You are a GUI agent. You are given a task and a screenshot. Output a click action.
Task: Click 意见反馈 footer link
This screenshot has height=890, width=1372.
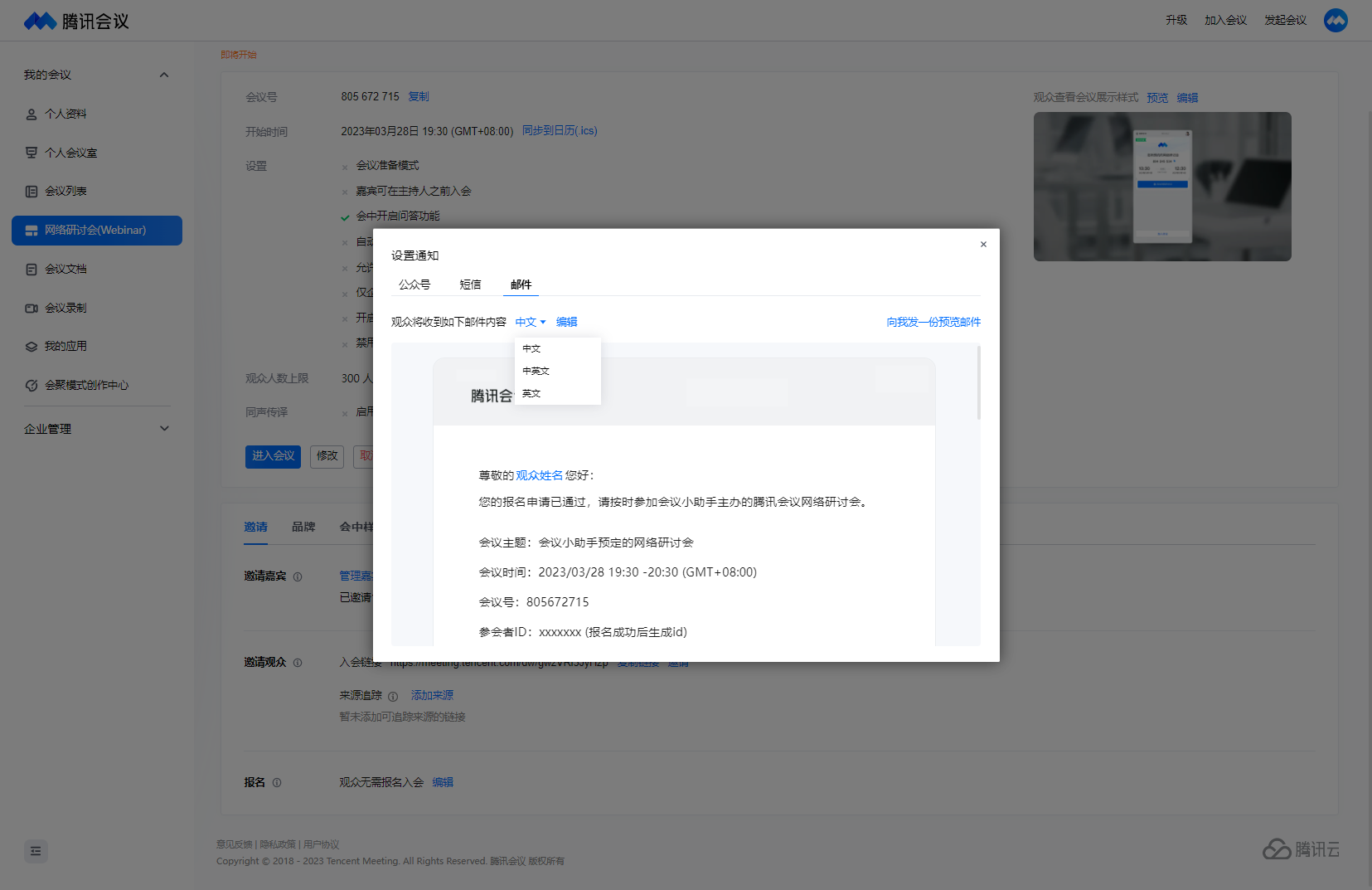[x=234, y=844]
